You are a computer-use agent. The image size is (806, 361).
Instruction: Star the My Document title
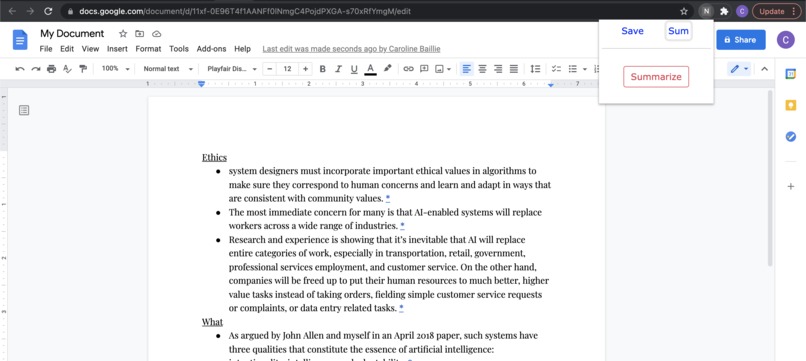coord(123,34)
